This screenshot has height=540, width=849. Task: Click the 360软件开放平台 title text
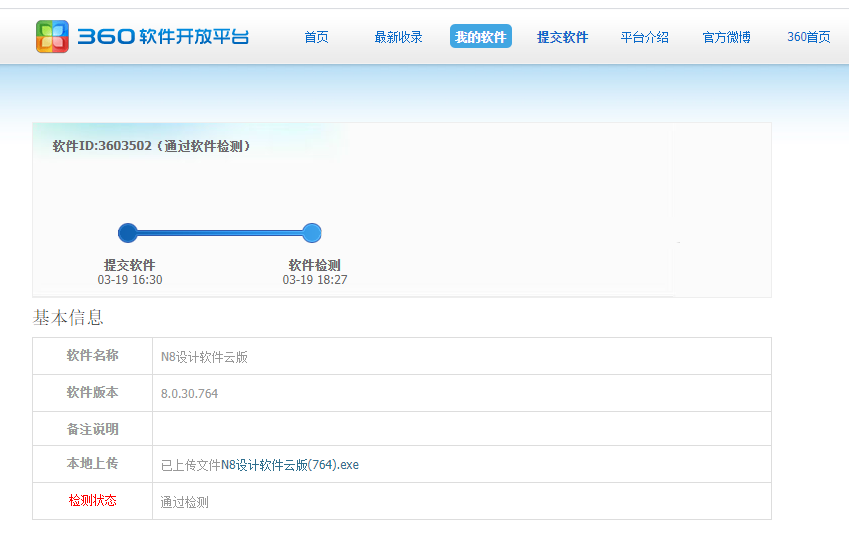click(163, 37)
